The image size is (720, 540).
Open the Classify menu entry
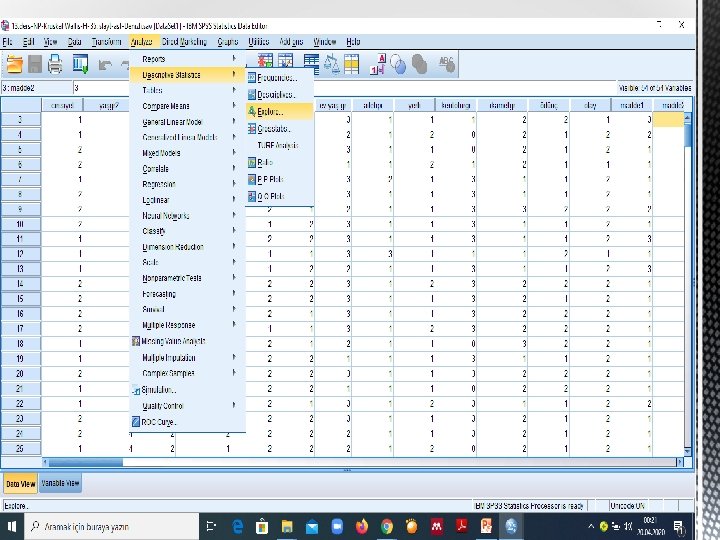187,231
